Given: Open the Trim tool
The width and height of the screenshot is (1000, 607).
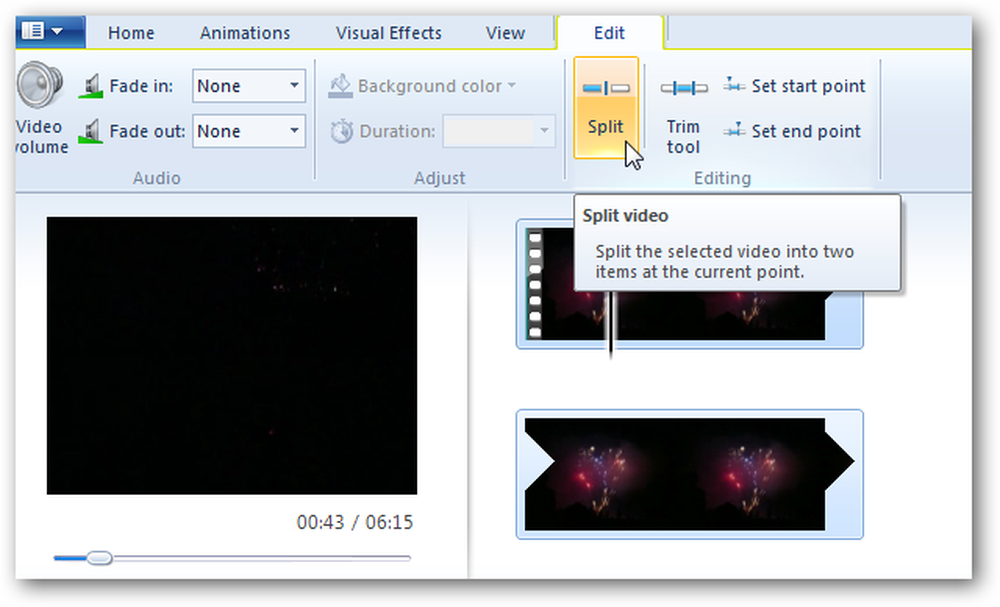Looking at the screenshot, I should click(x=683, y=108).
